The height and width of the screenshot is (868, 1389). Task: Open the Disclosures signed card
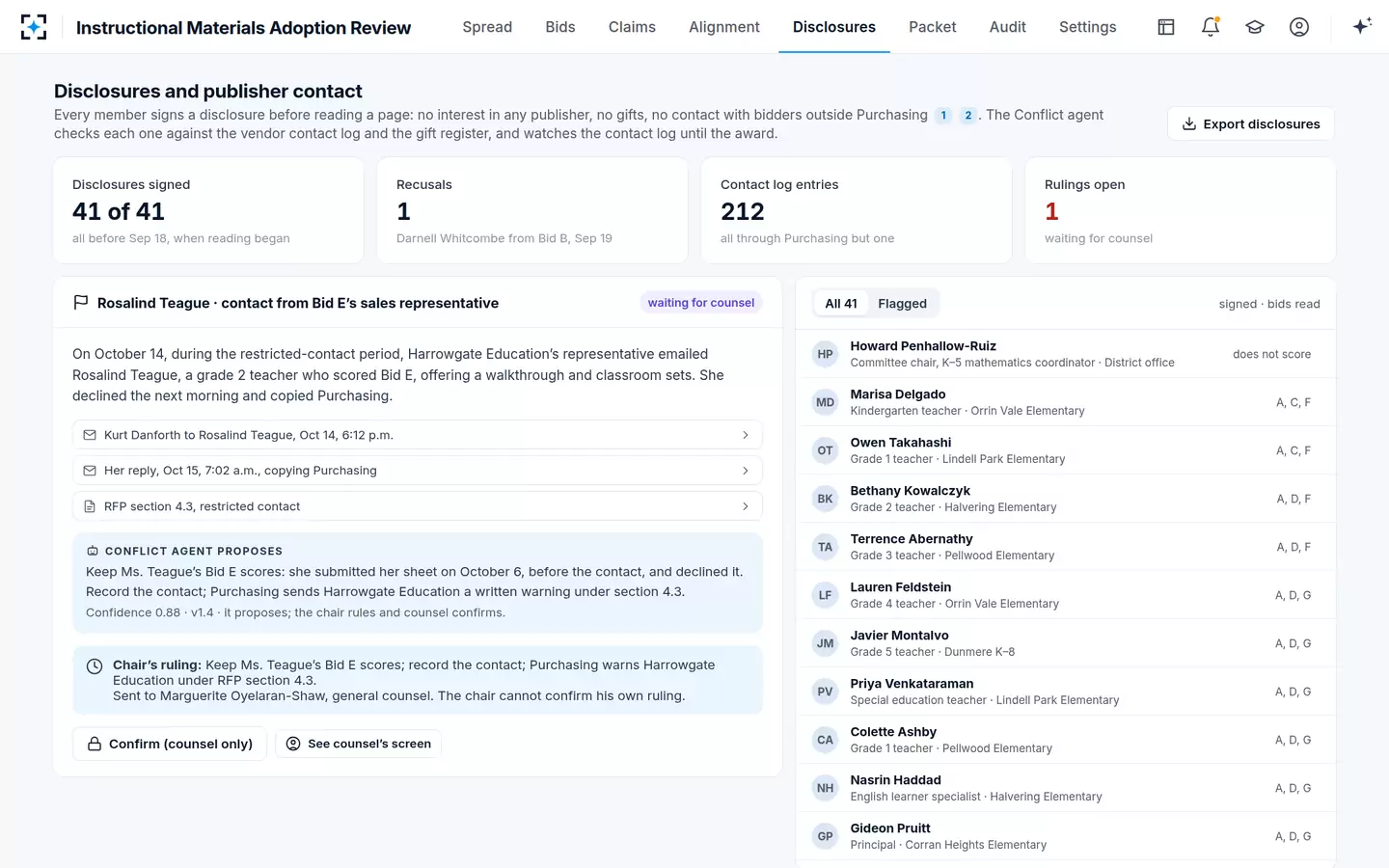(x=208, y=210)
